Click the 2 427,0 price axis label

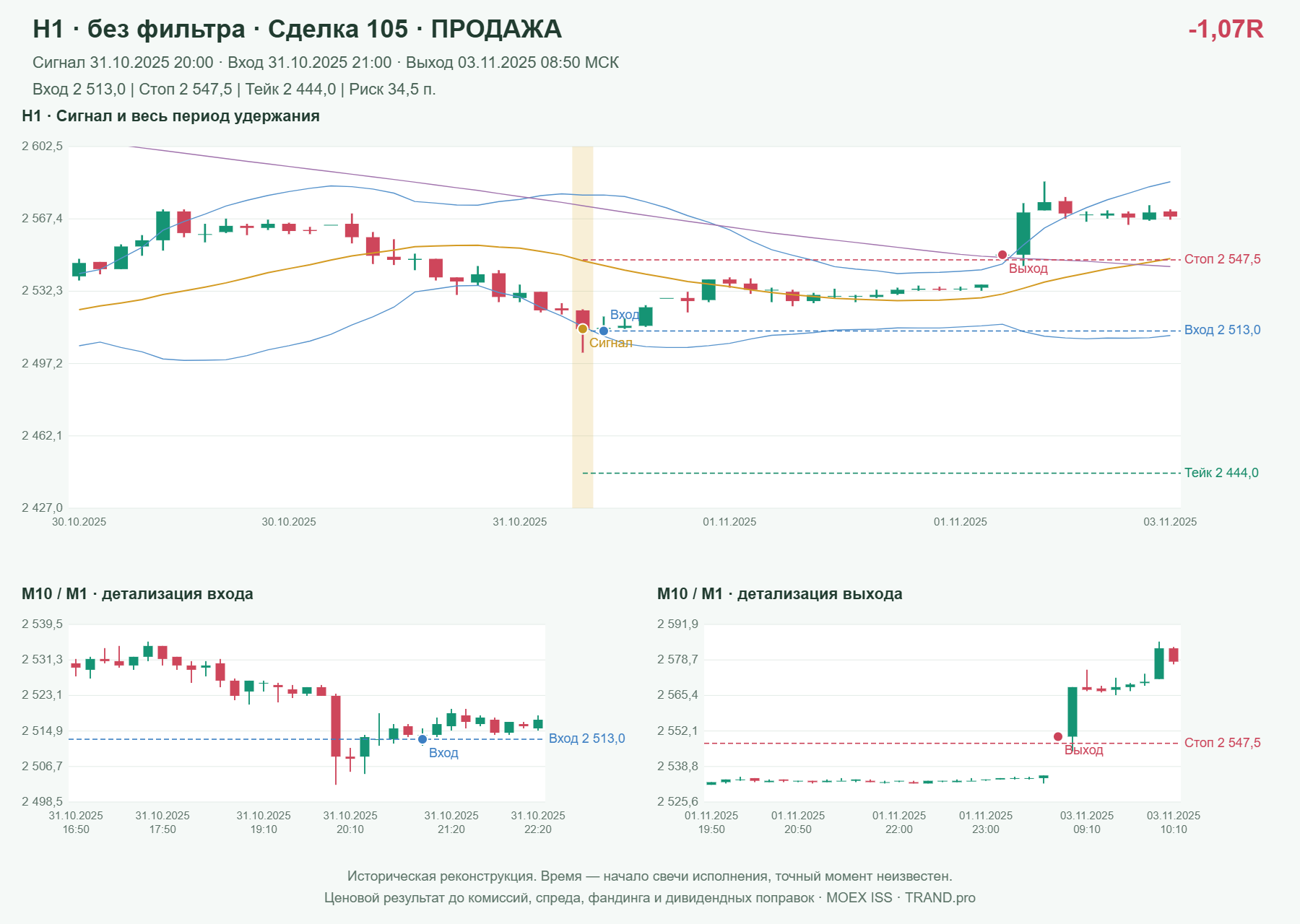(42, 507)
